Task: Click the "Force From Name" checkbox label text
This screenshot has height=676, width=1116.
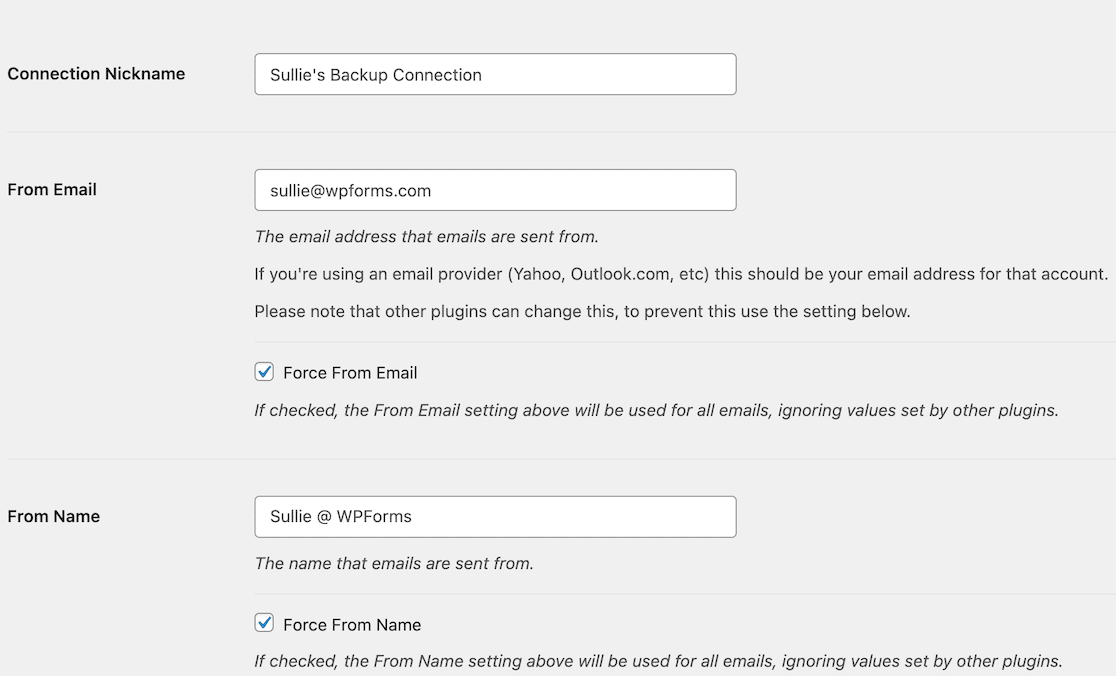Action: coord(352,625)
